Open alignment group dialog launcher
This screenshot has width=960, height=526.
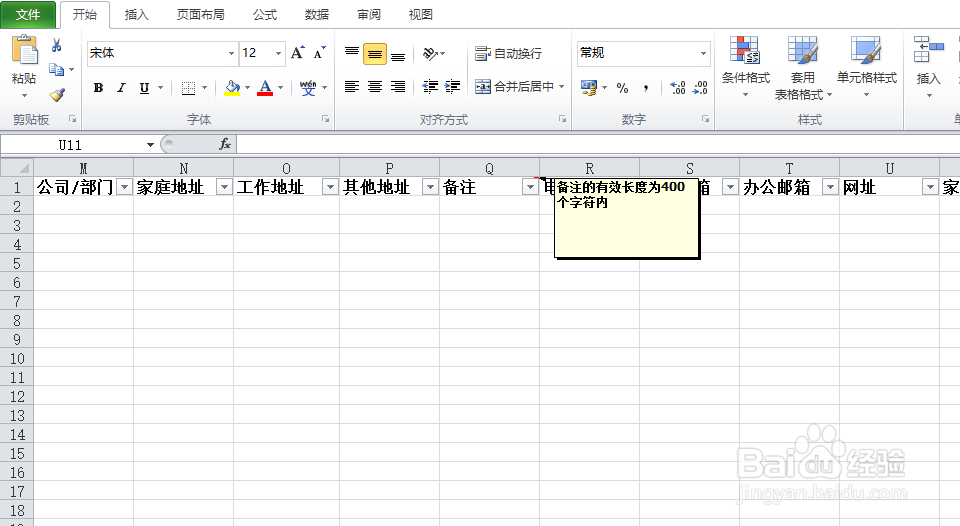click(x=562, y=119)
